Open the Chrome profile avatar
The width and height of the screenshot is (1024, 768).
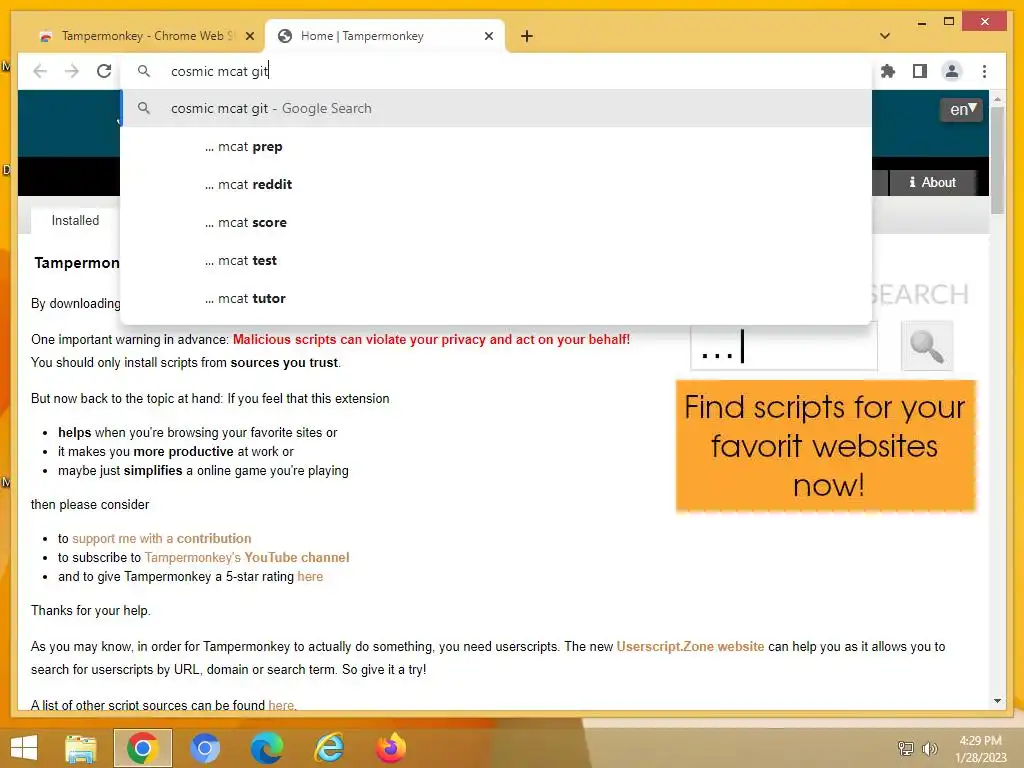[x=952, y=71]
